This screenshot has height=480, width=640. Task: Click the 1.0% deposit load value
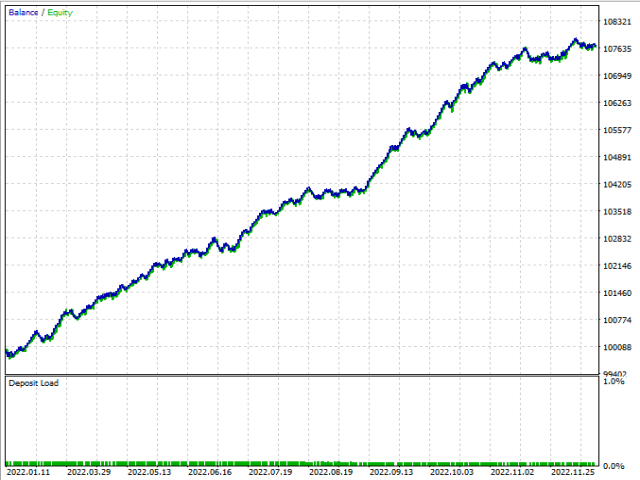613,381
